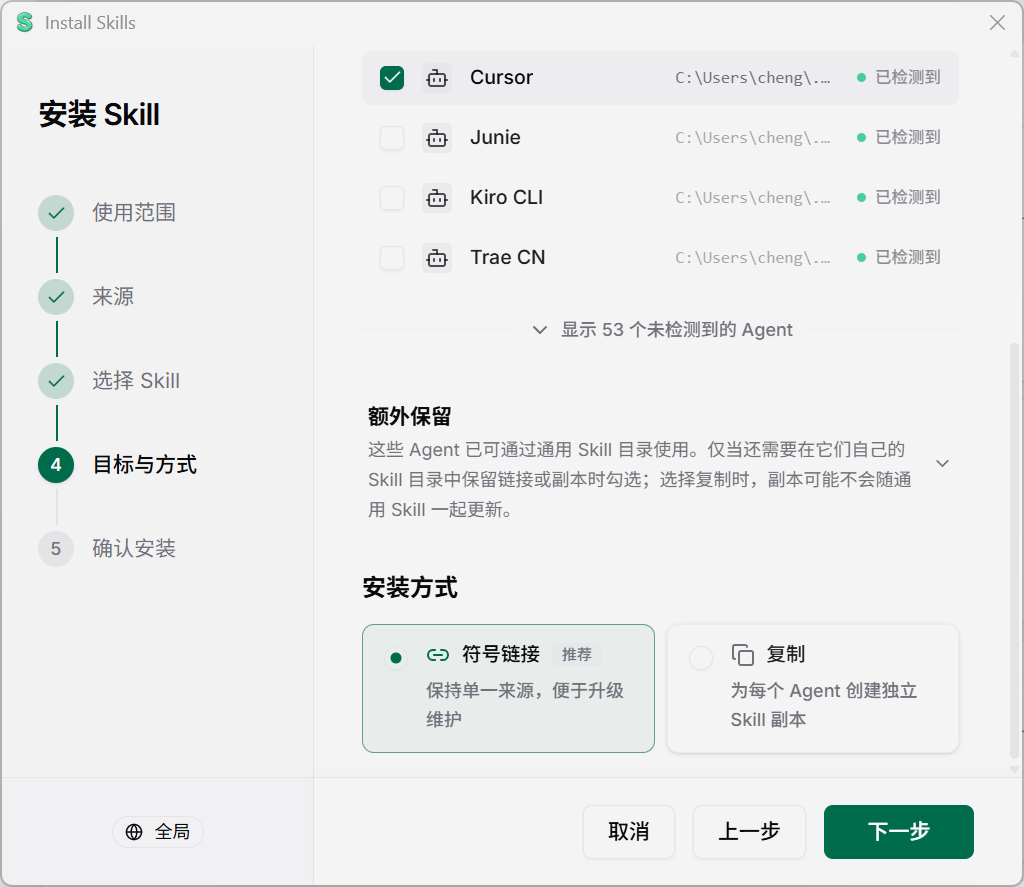Click 已检测到 status in Junie row
Image resolution: width=1024 pixels, height=887 pixels.
pos(908,138)
